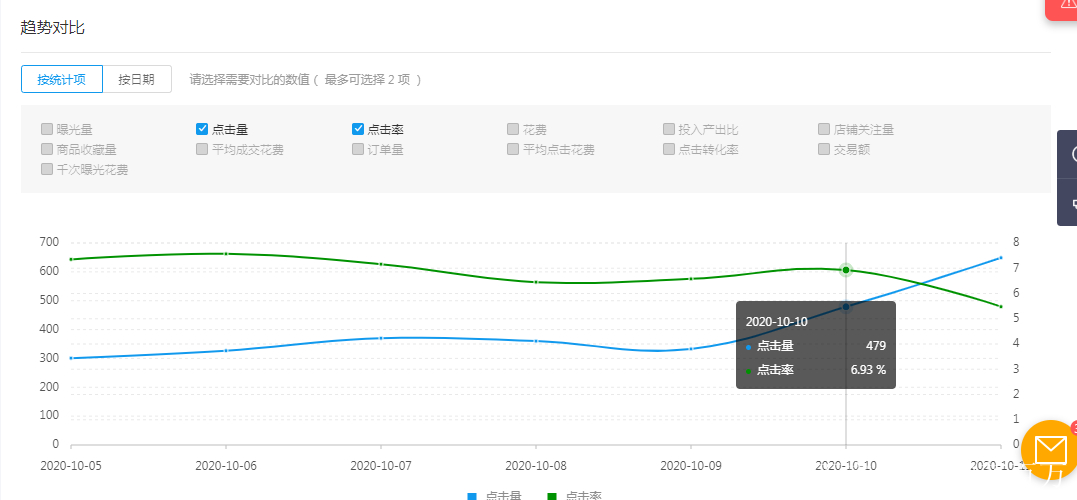Click the green 点击率 point on 2020-10-10
1077x500 pixels.
[x=846, y=270]
